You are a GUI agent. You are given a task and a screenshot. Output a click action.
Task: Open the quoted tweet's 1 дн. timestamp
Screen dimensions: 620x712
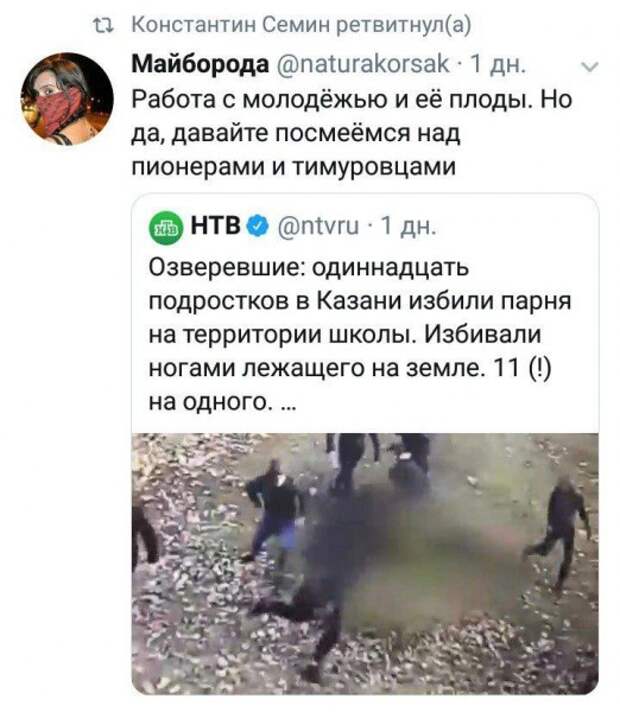click(408, 226)
